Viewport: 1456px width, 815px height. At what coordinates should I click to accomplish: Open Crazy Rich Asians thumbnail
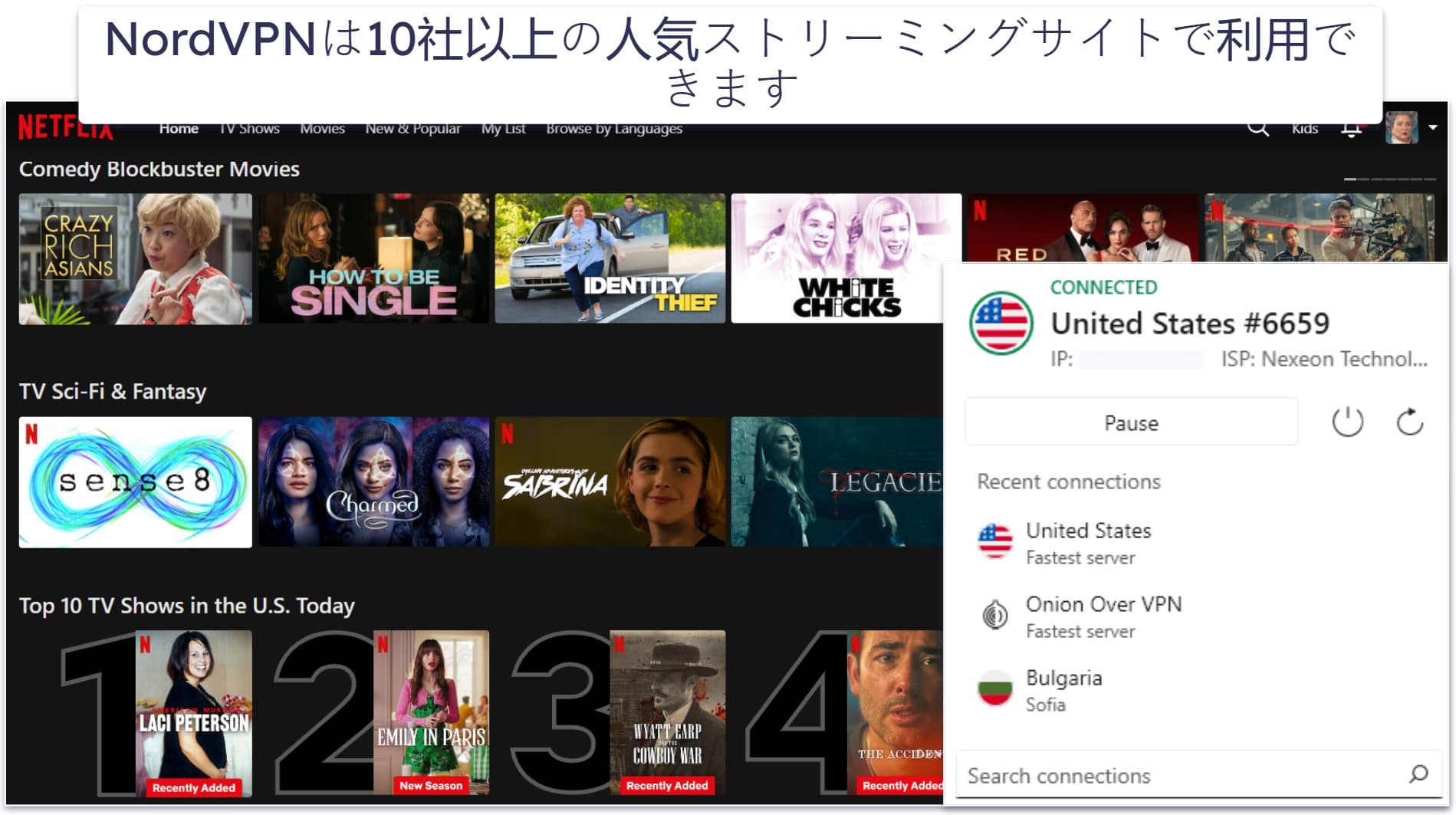(x=135, y=258)
